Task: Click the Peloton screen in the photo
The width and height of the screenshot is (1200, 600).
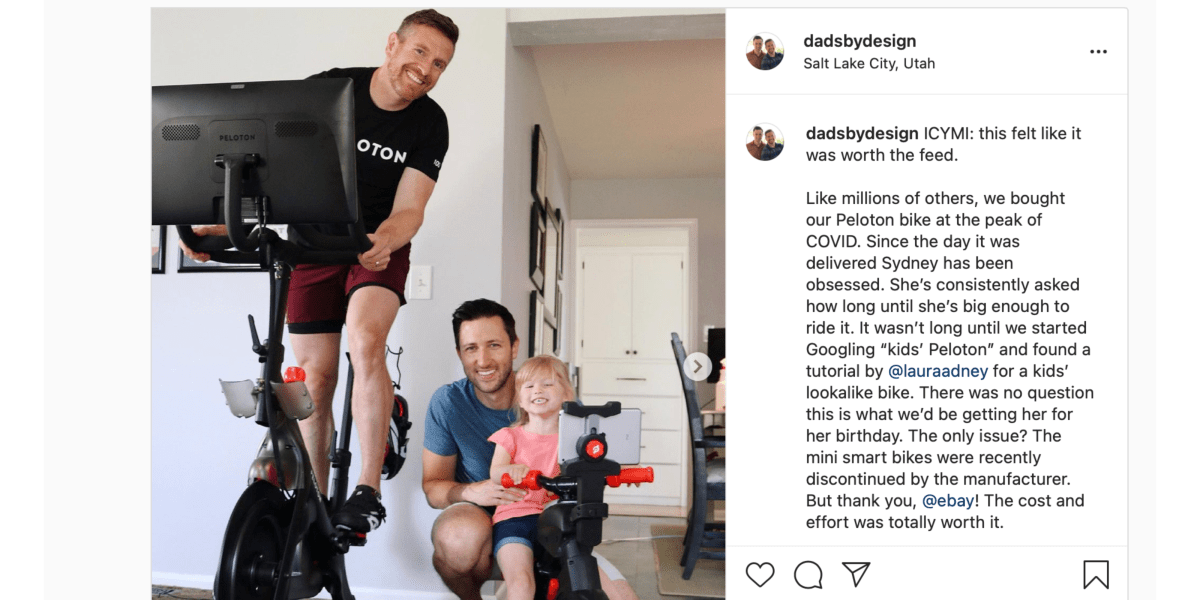Action: (x=256, y=152)
